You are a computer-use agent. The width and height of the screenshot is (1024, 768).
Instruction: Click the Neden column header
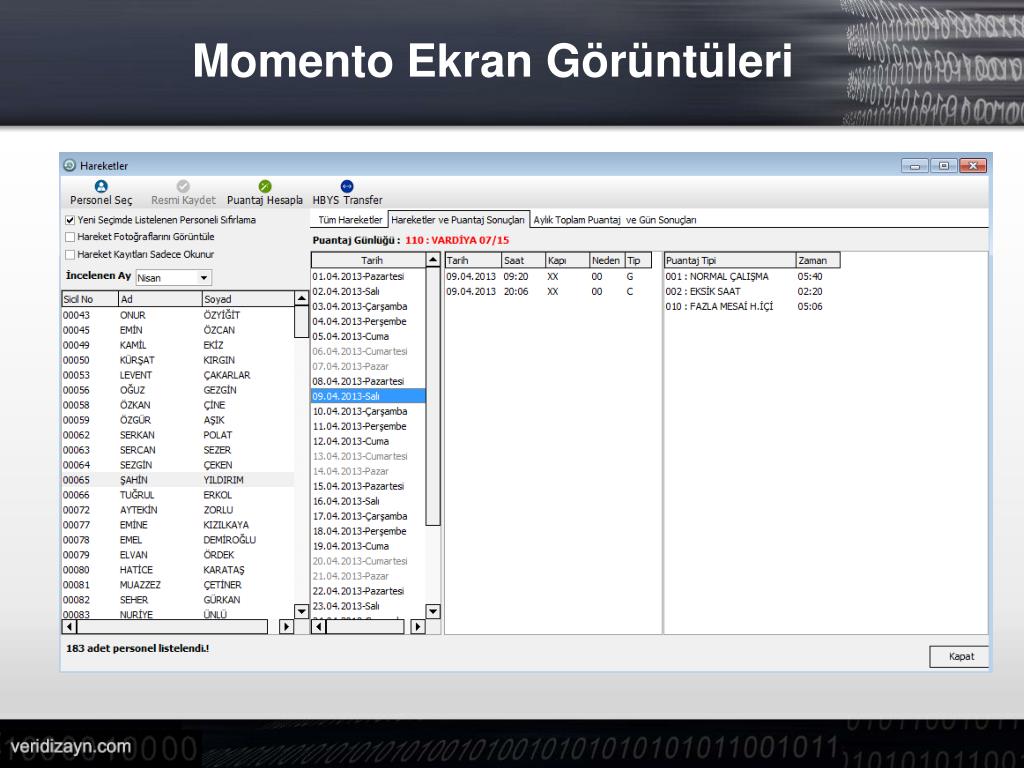[x=607, y=261]
